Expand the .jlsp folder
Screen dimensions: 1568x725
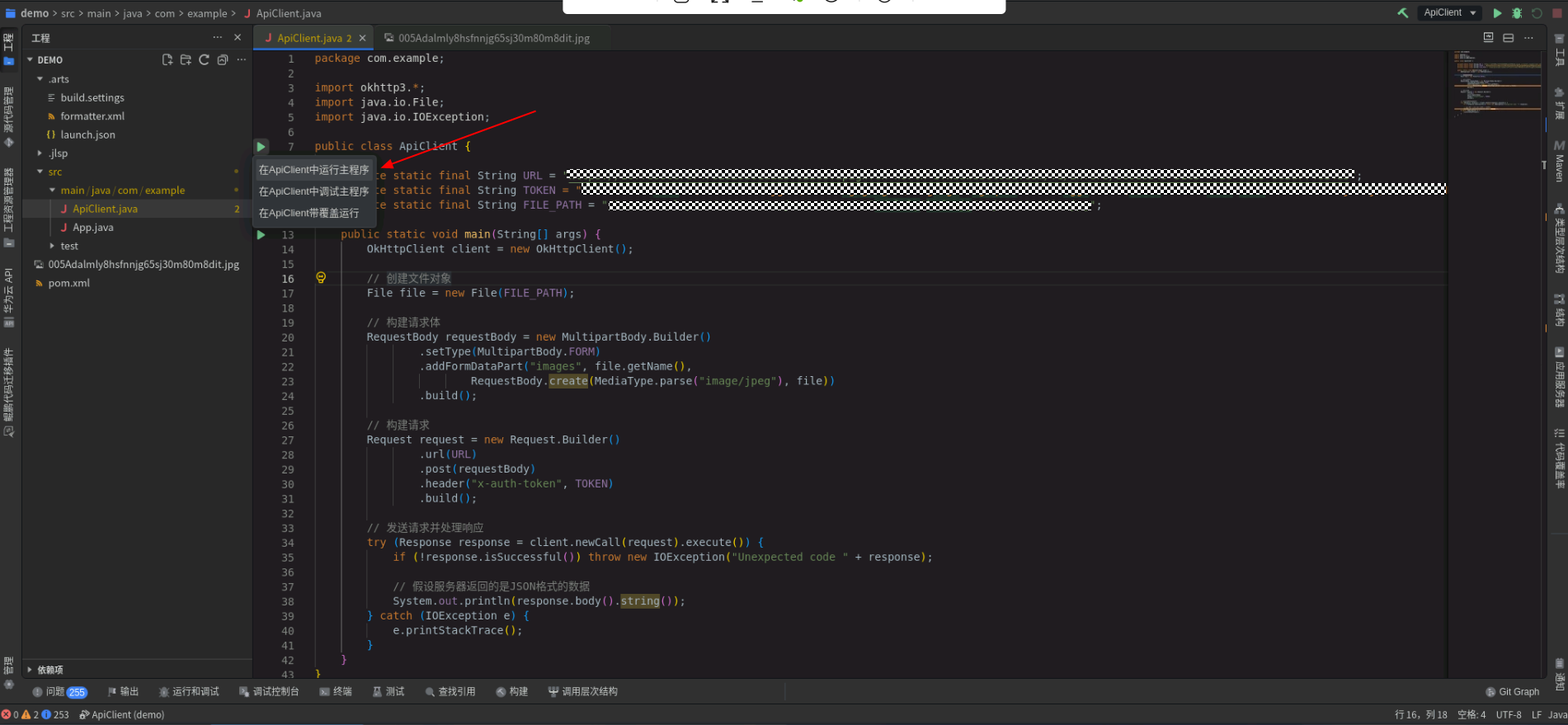coord(40,153)
